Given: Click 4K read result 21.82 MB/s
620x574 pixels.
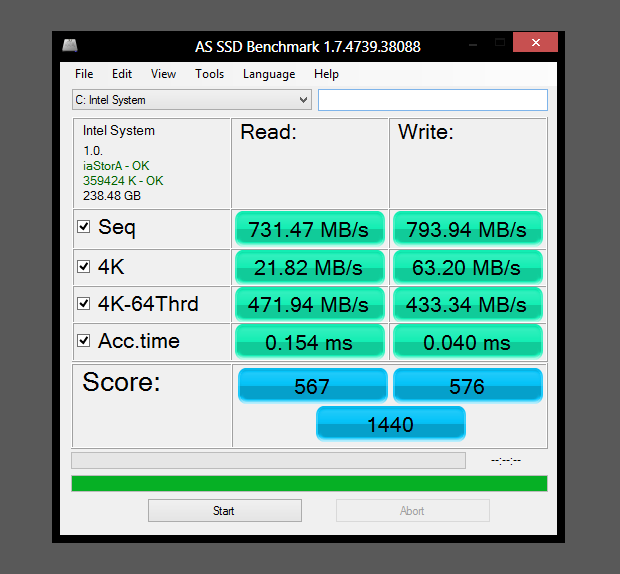Looking at the screenshot, I should click(x=310, y=267).
